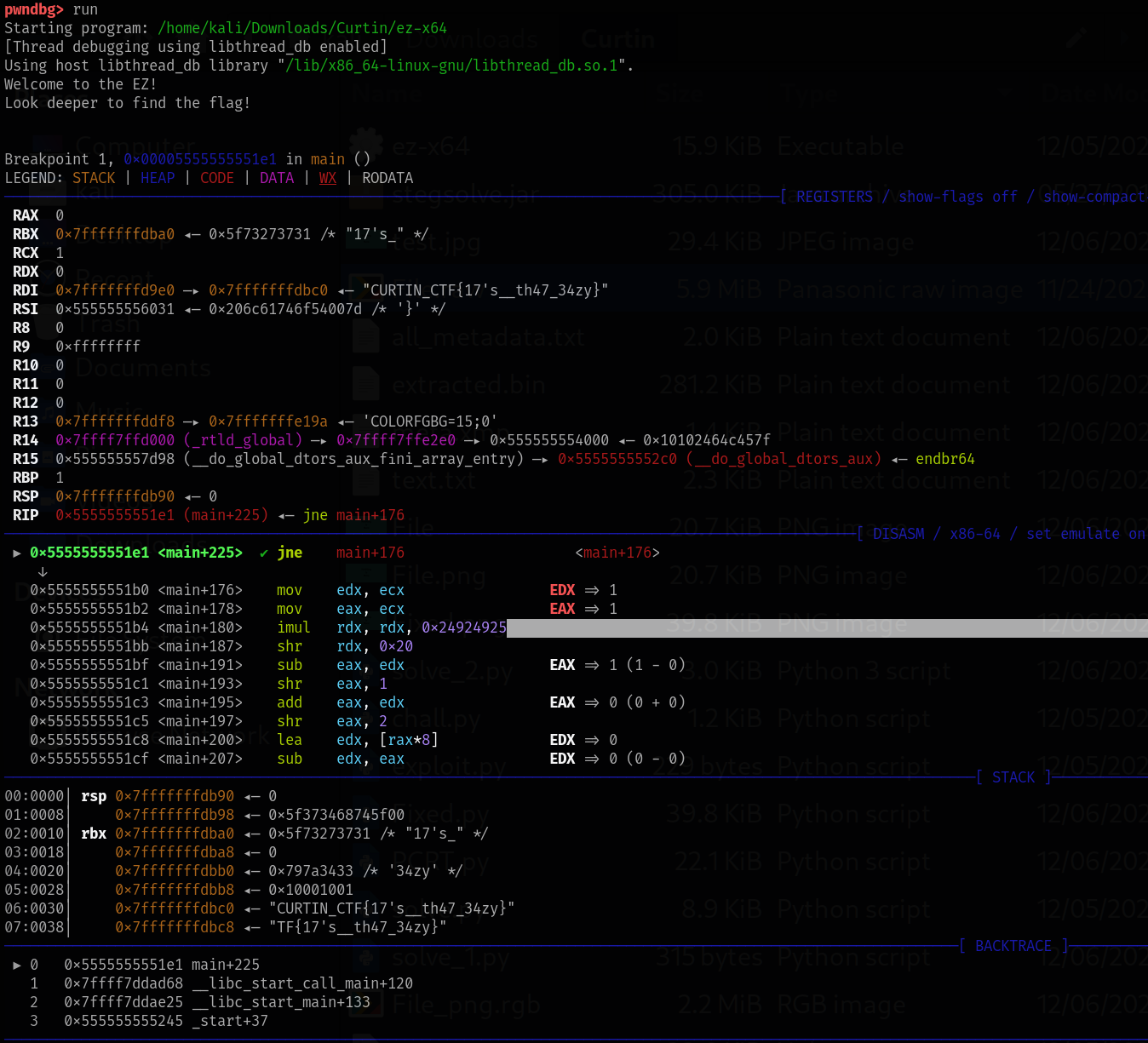This screenshot has width=1148, height=1043.
Task: Click 'show-flags off' in registers header
Action: [x=958, y=197]
